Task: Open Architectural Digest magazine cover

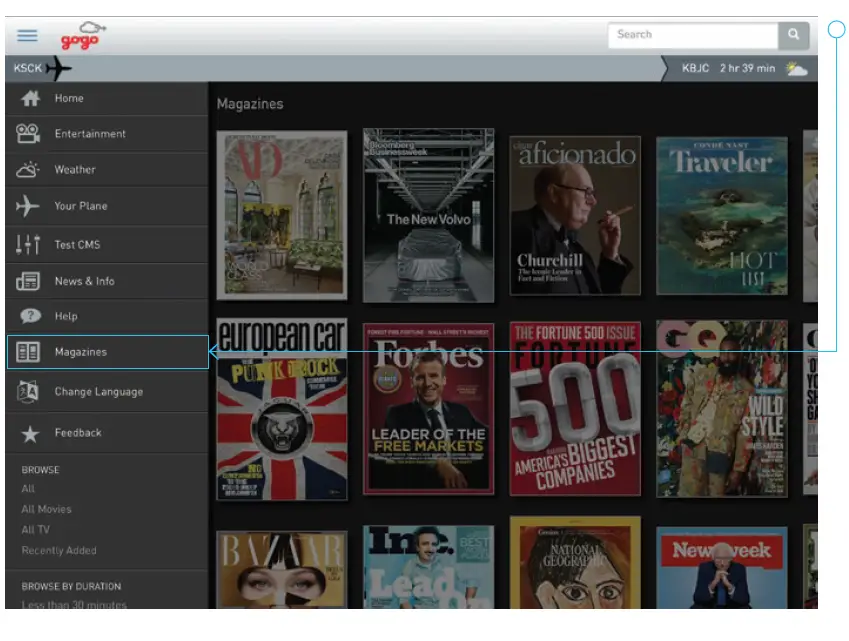Action: [x=282, y=215]
